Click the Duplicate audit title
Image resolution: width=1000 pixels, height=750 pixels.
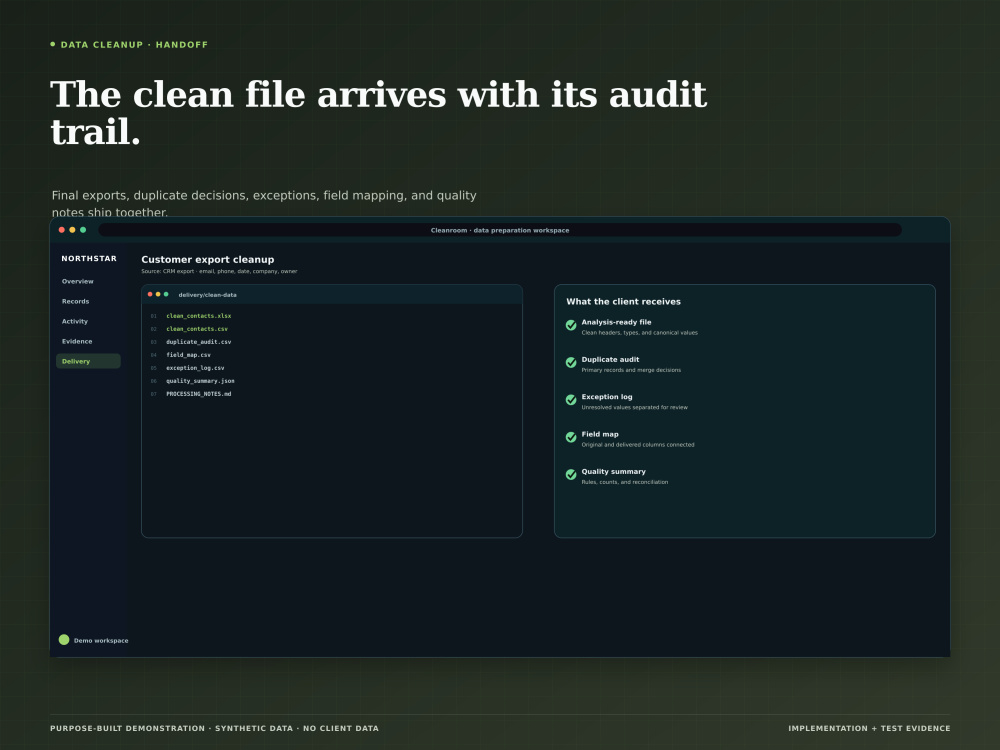(x=610, y=359)
